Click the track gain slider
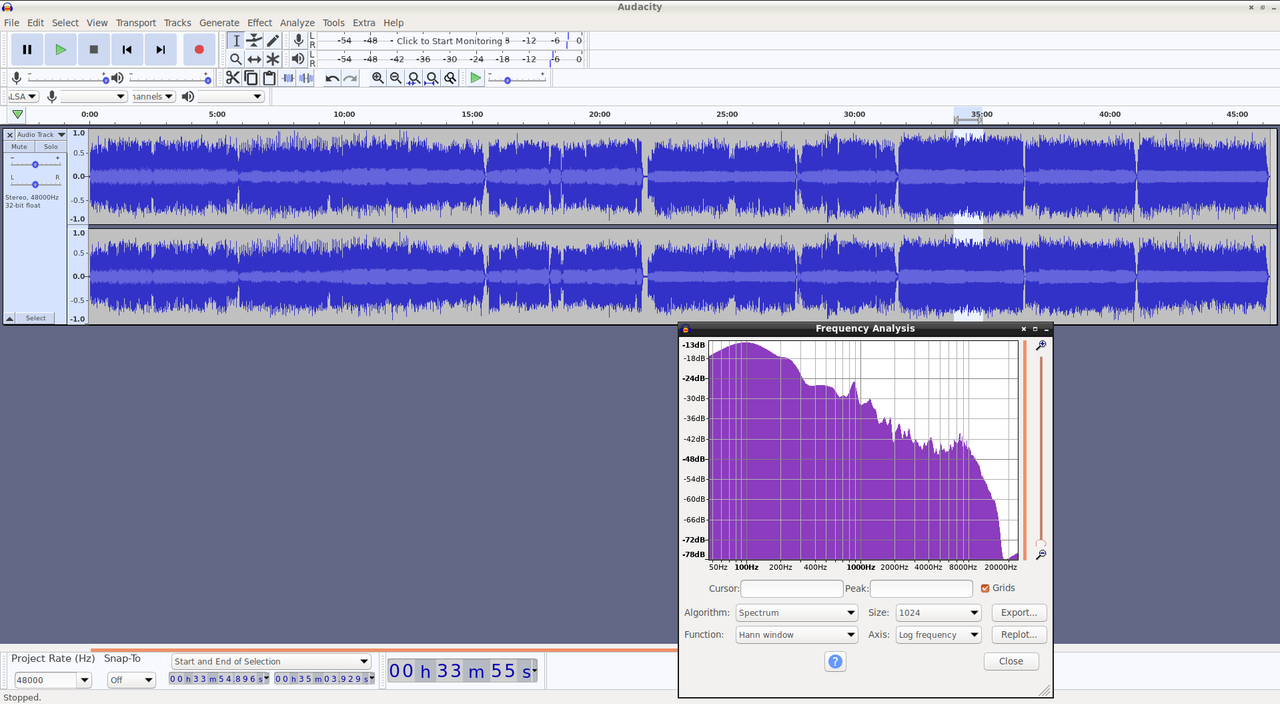Screen dimensions: 1280x704 [x=35, y=164]
